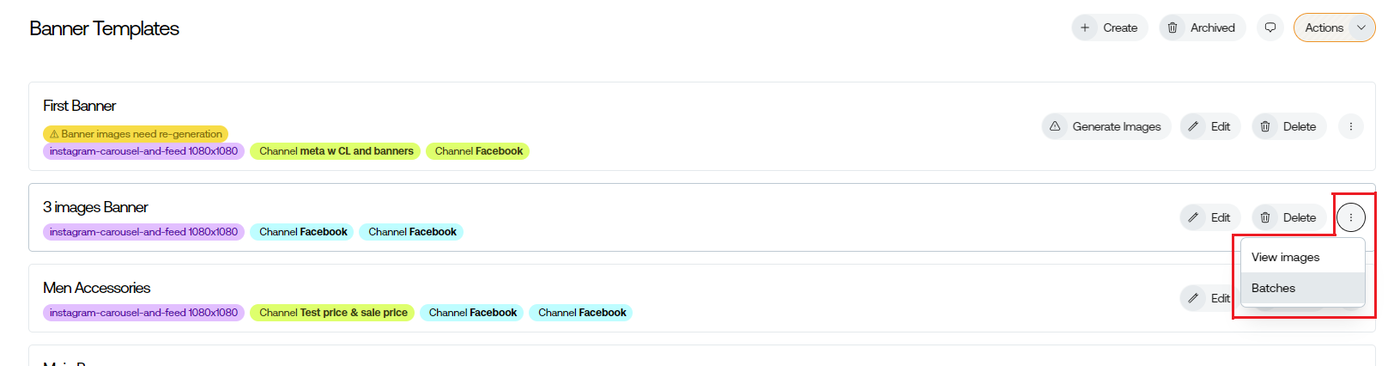Open the Men Accessories template title
Image resolution: width=1400 pixels, height=366 pixels.
97,288
